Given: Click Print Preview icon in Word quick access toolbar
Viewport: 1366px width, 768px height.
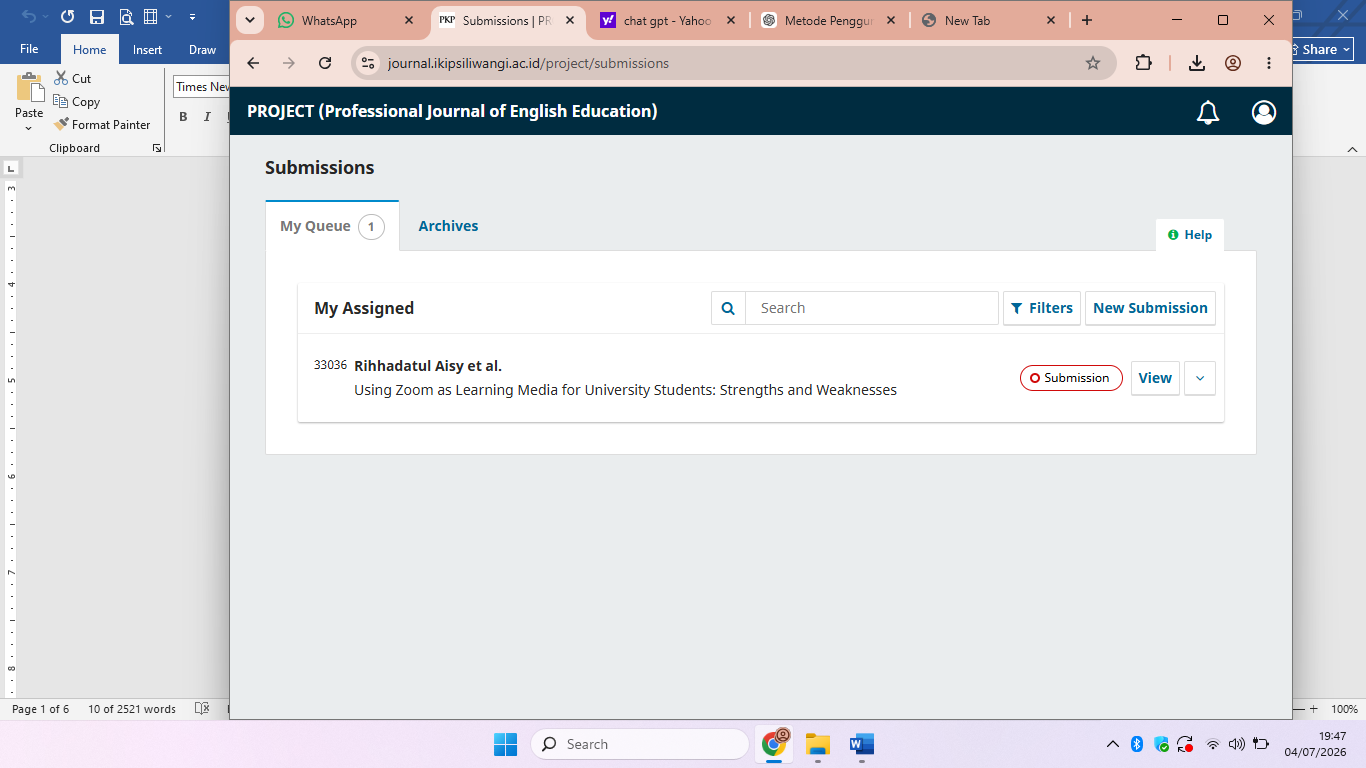Looking at the screenshot, I should (x=126, y=17).
